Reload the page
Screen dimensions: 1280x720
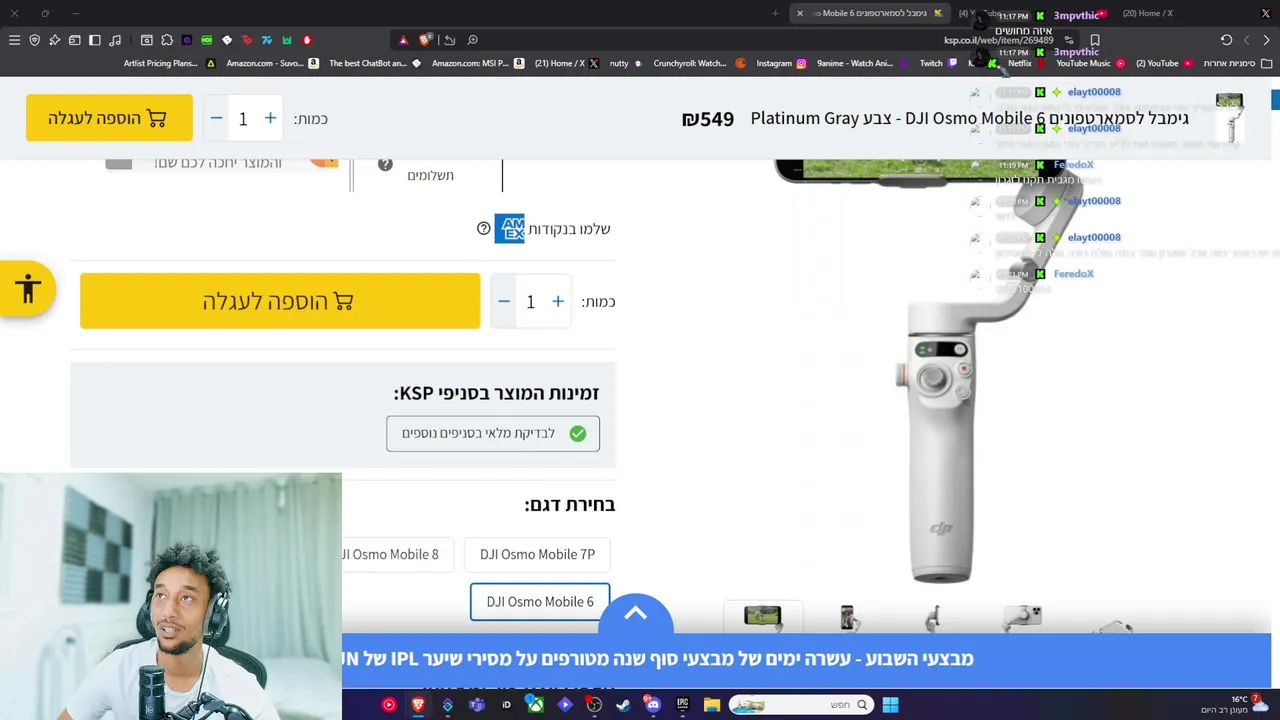coord(1226,40)
